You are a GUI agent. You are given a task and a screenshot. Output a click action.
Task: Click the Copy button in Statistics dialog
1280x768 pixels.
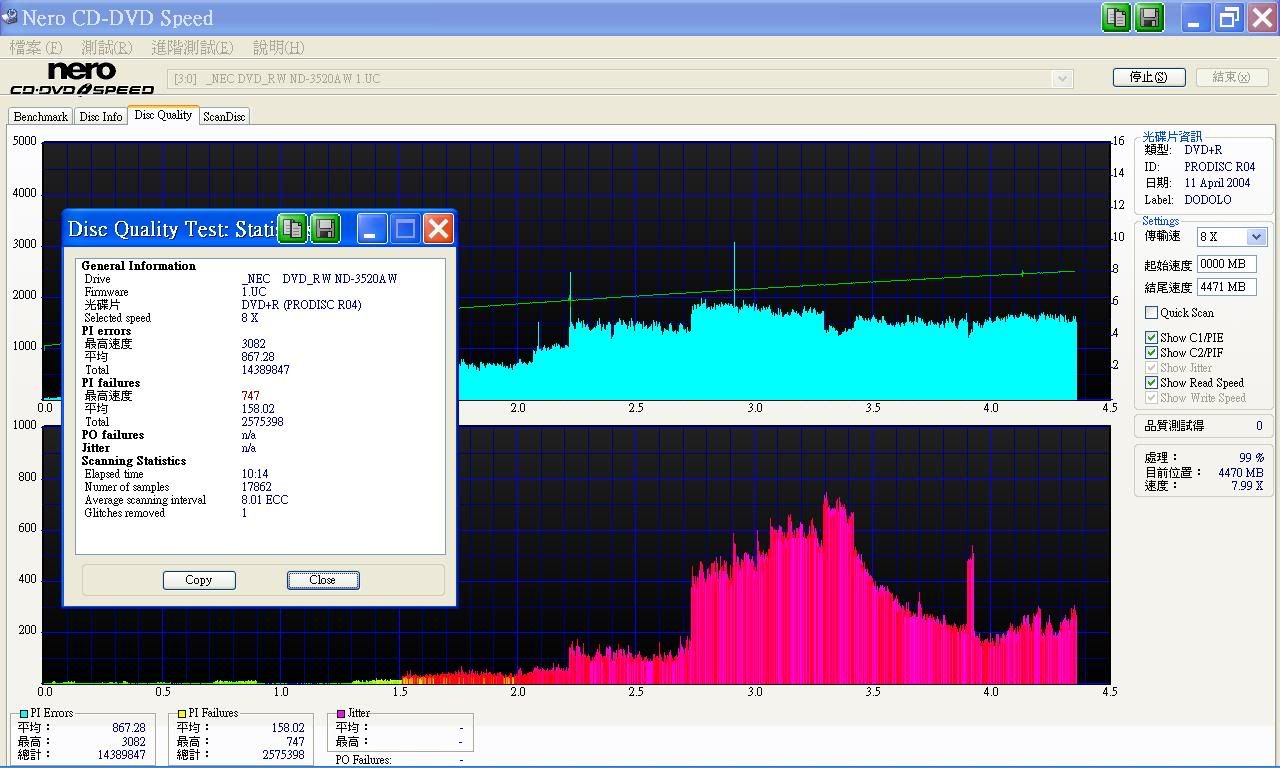(x=199, y=580)
